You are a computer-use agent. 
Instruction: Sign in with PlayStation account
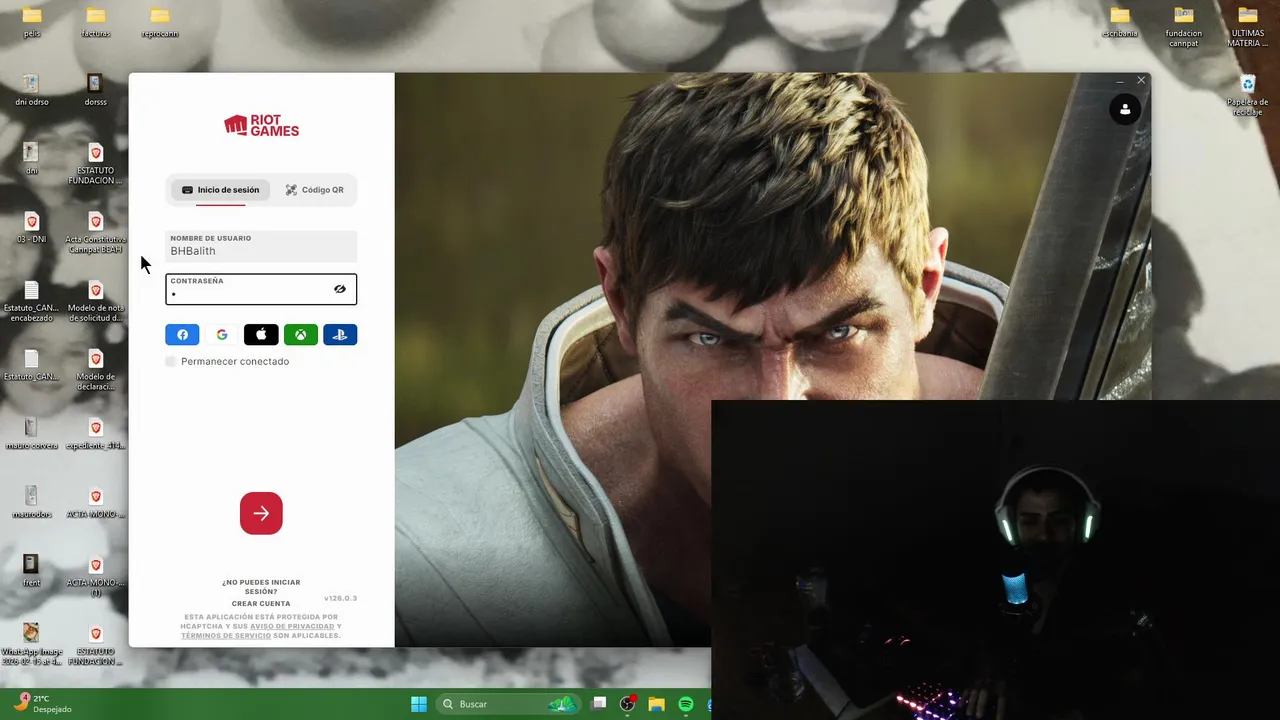click(340, 335)
